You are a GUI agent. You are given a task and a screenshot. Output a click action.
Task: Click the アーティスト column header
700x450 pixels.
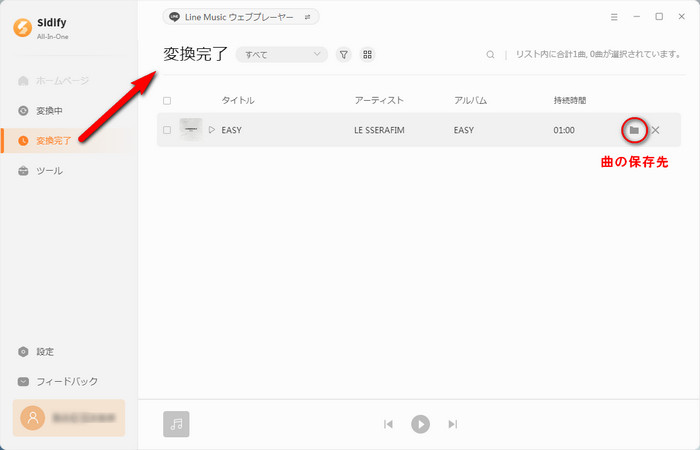[x=379, y=100]
